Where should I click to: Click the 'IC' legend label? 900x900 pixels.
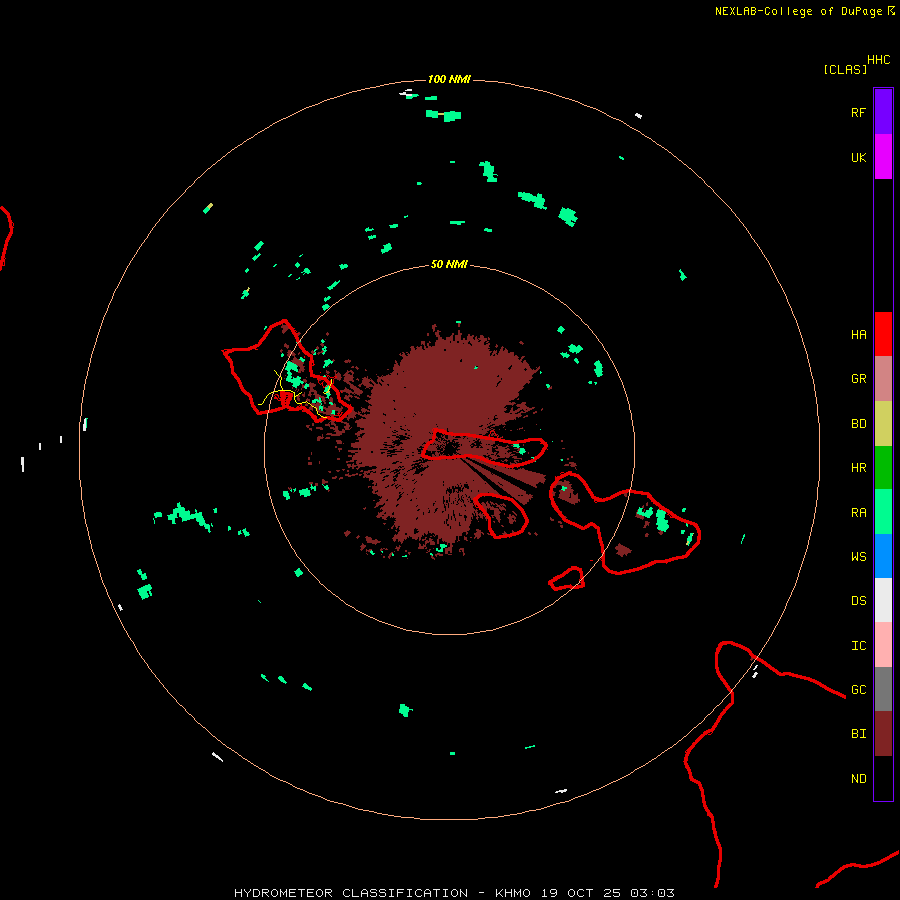pos(858,645)
